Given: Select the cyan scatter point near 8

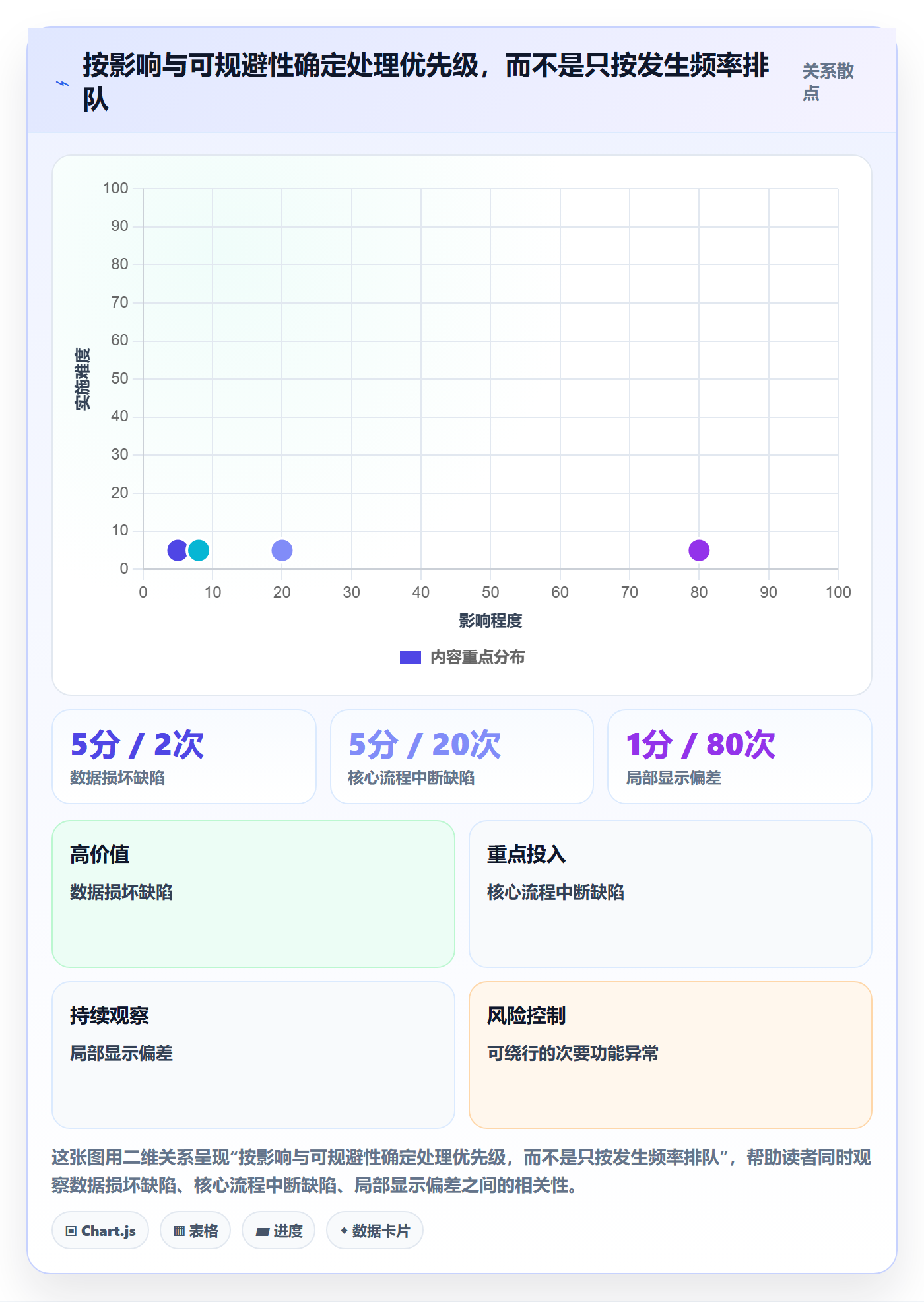Looking at the screenshot, I should 199,550.
